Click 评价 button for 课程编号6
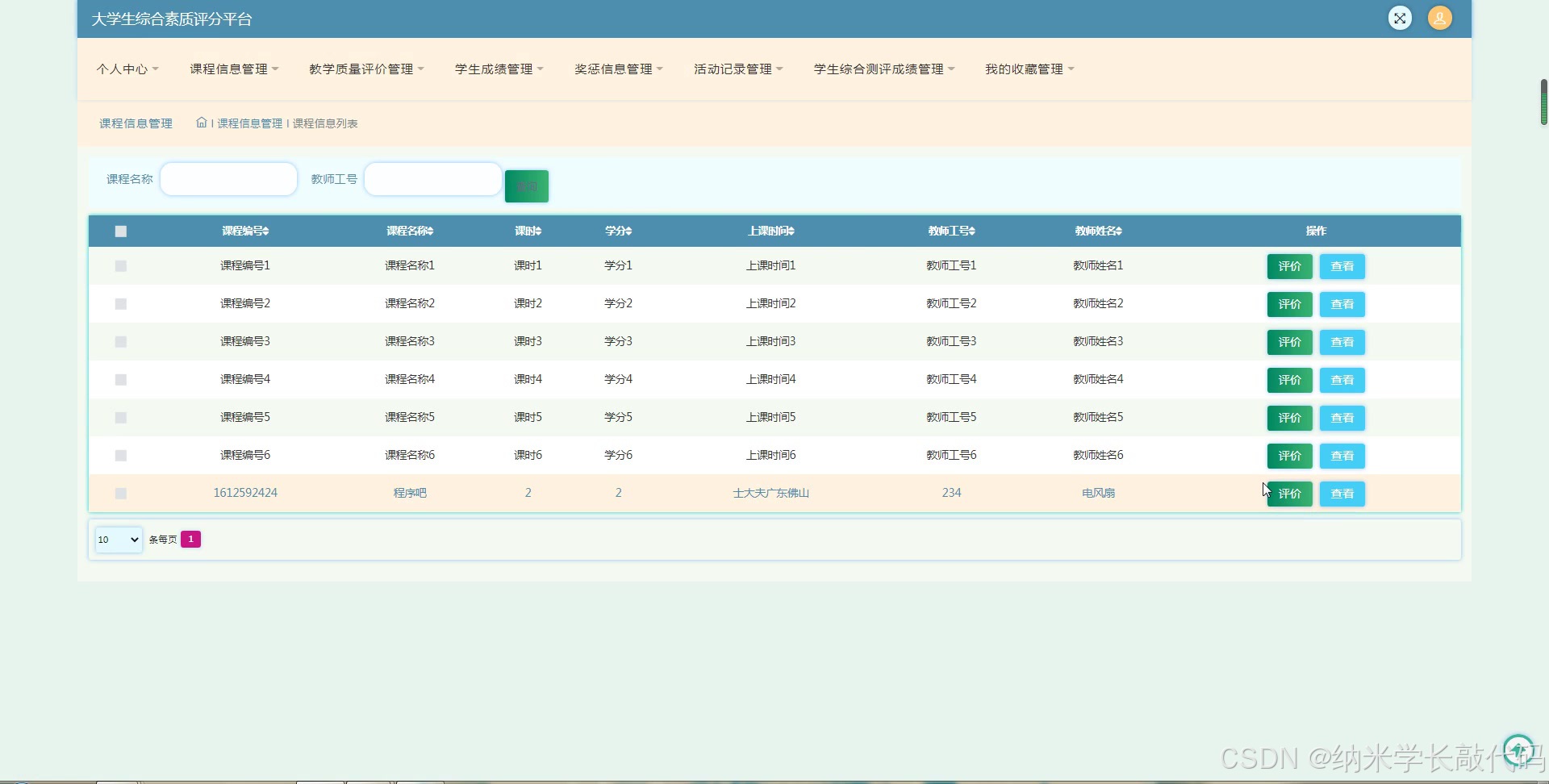1549x784 pixels. pos(1289,456)
